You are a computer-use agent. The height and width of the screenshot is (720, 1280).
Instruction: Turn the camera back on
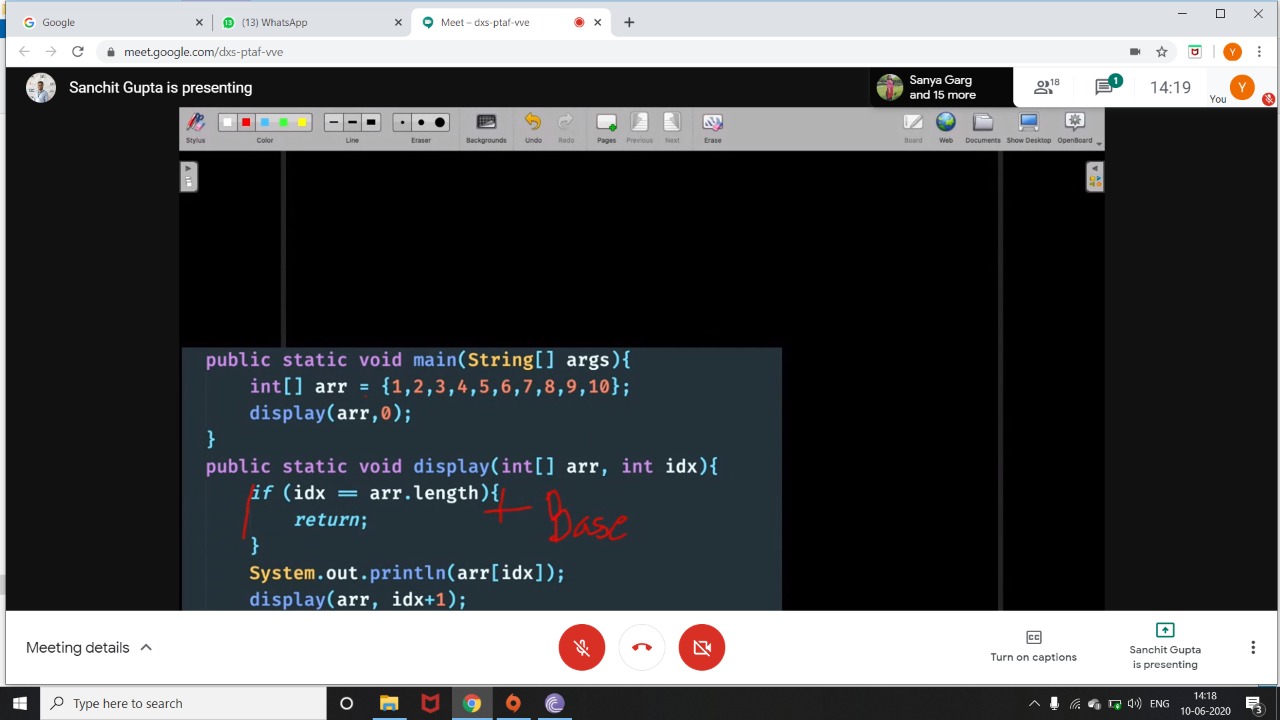[x=702, y=648]
